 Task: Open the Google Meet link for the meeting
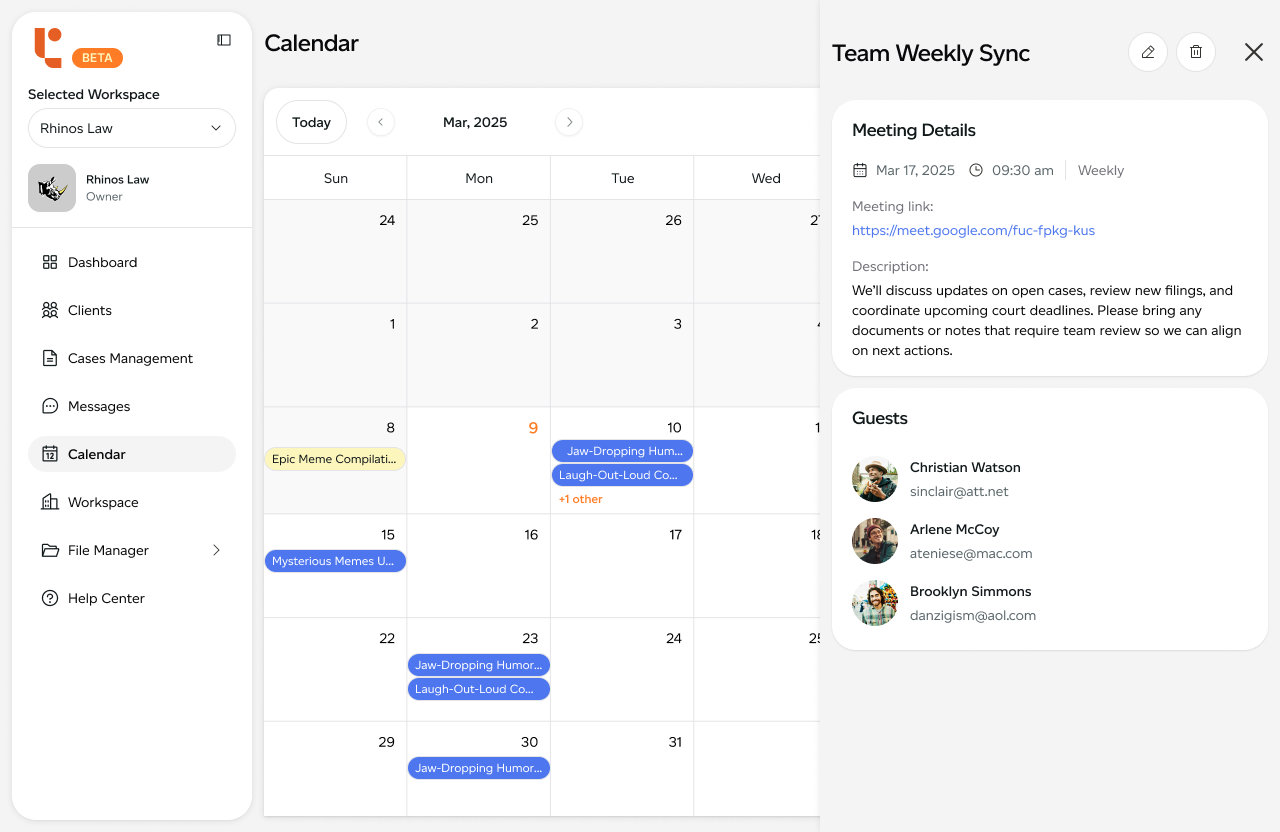973,230
